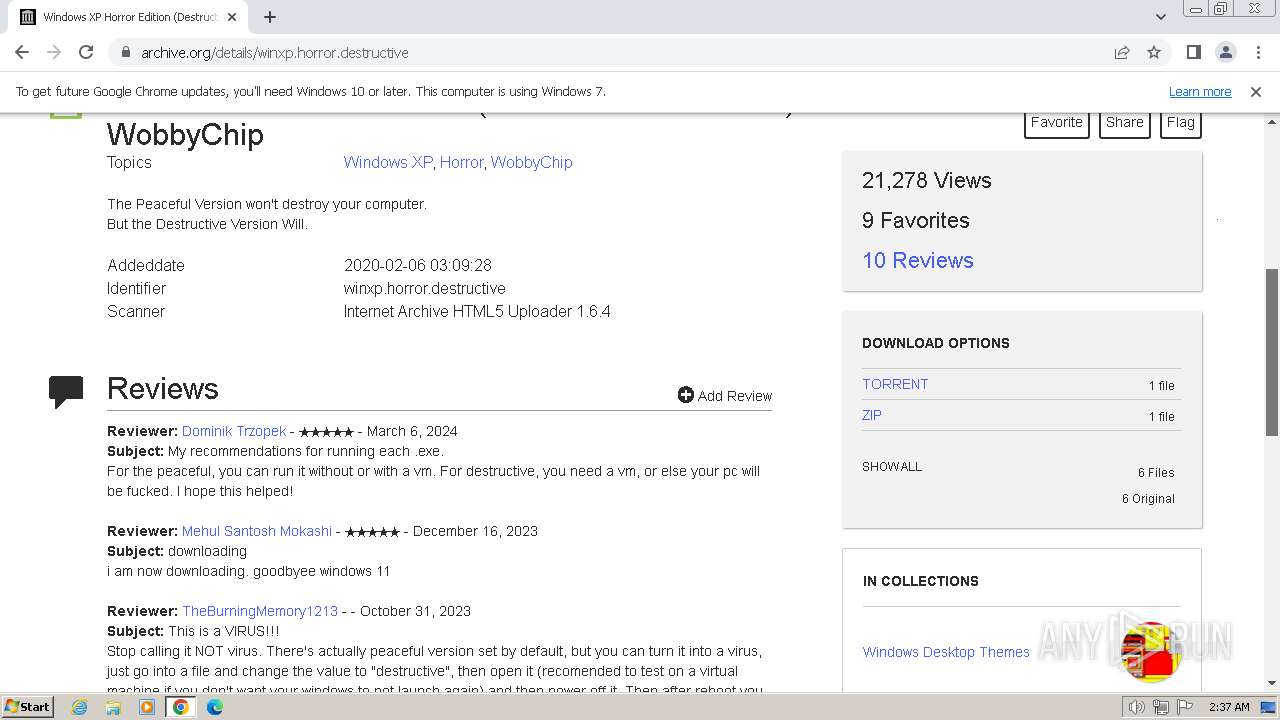The width and height of the screenshot is (1280, 720).
Task: Open the Windows Desktop Themes collection
Action: pyautogui.click(x=946, y=652)
